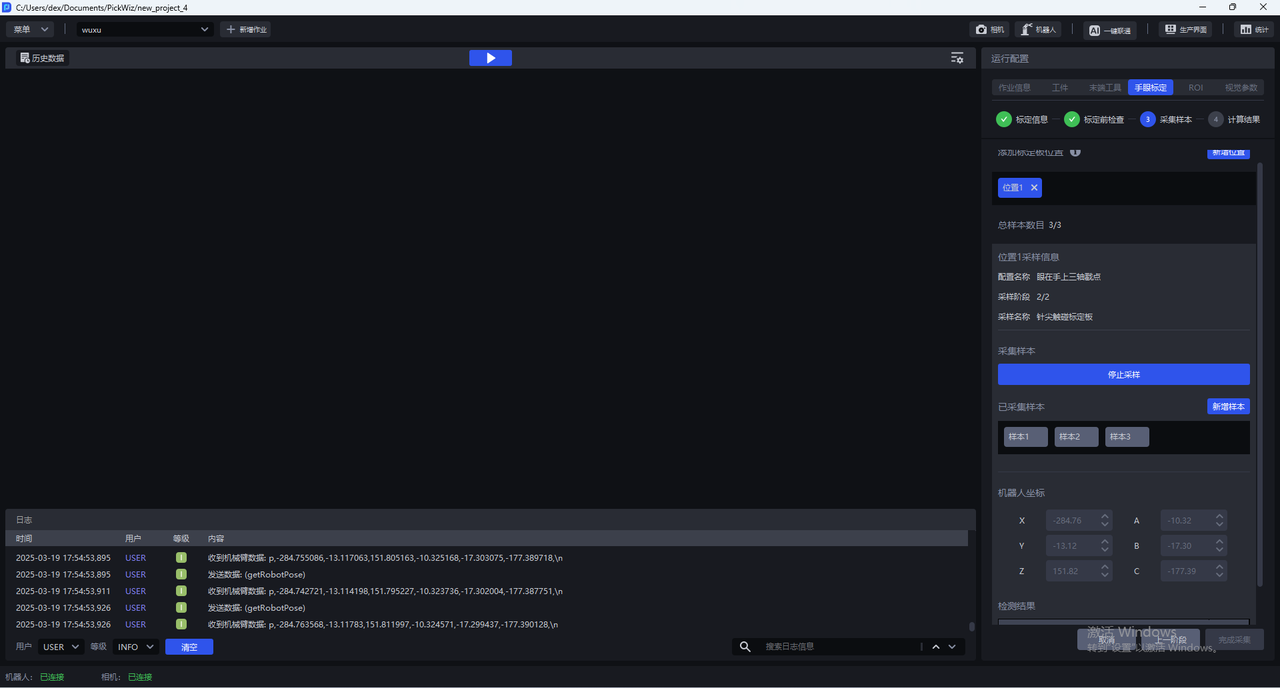Screen dimensions: 1280x688
Task: Open 历史数据 history data
Action: pyautogui.click(x=42, y=58)
